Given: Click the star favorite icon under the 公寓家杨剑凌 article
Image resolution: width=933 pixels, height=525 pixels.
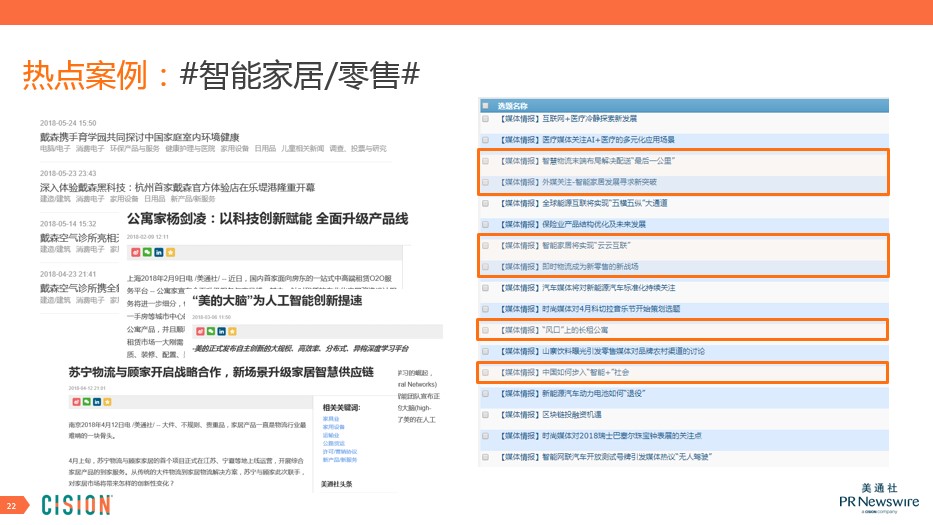Looking at the screenshot, I should [x=171, y=252].
